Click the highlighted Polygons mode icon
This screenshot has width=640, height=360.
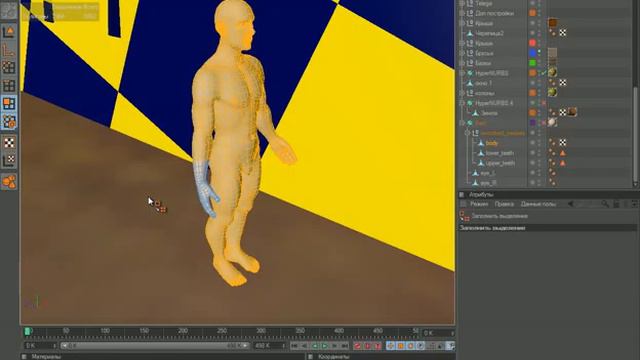(9, 103)
